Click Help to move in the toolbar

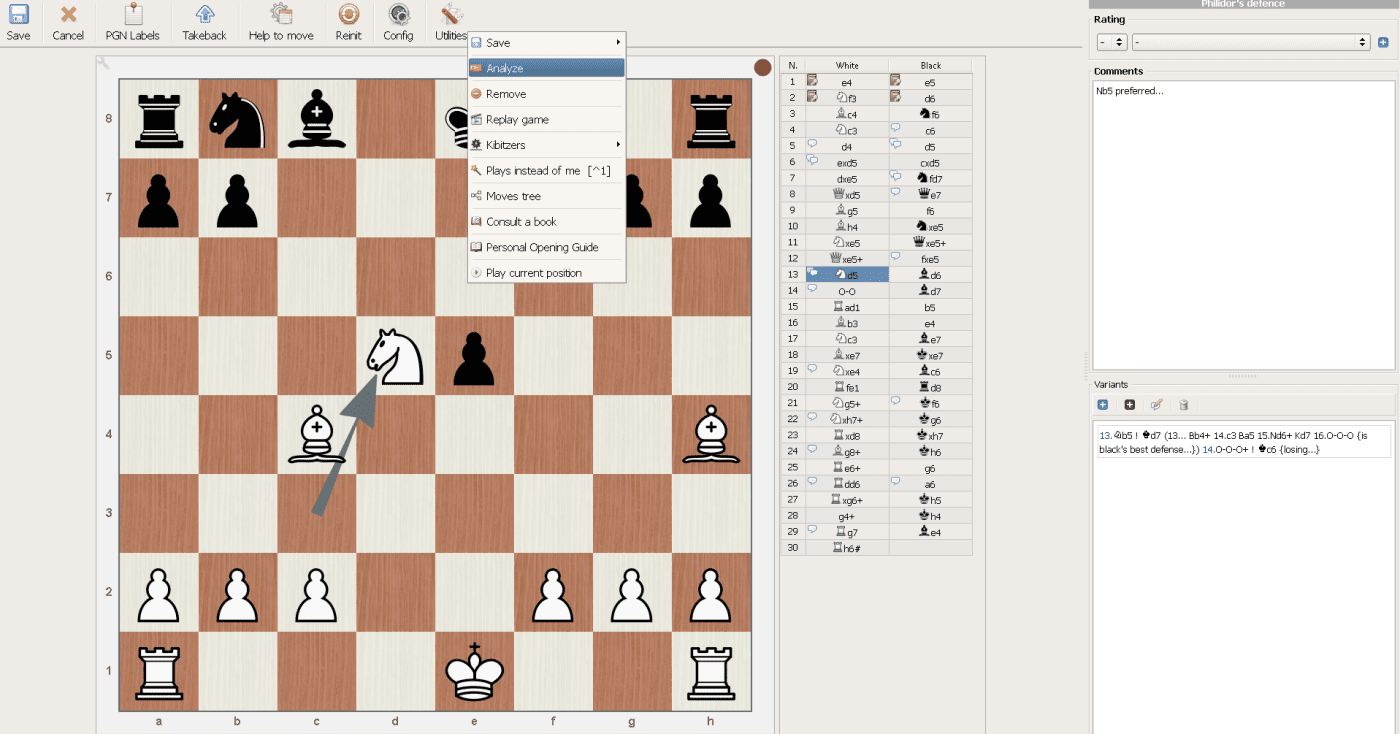(281, 22)
